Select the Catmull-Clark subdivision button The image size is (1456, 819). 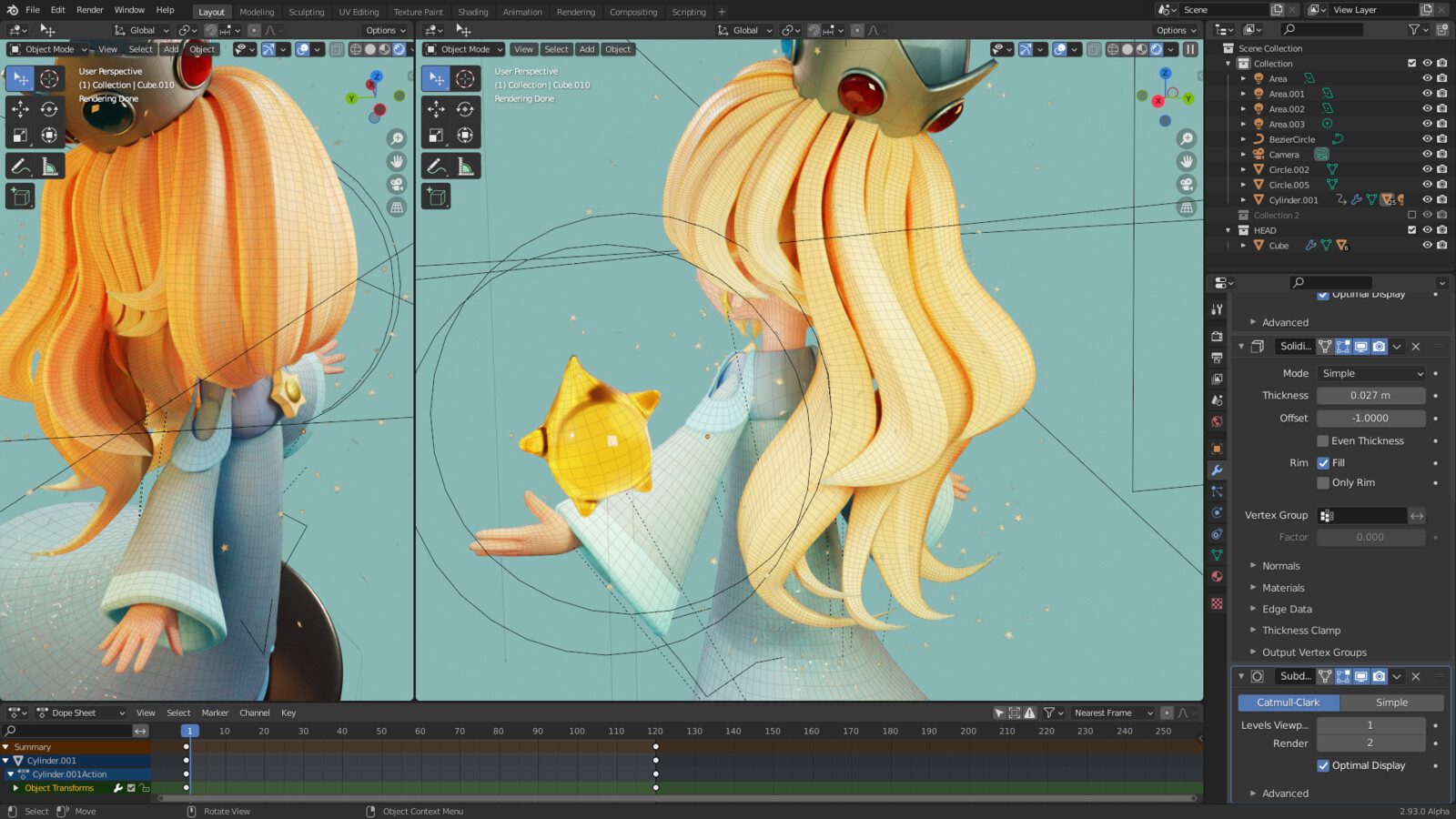[x=1288, y=703]
